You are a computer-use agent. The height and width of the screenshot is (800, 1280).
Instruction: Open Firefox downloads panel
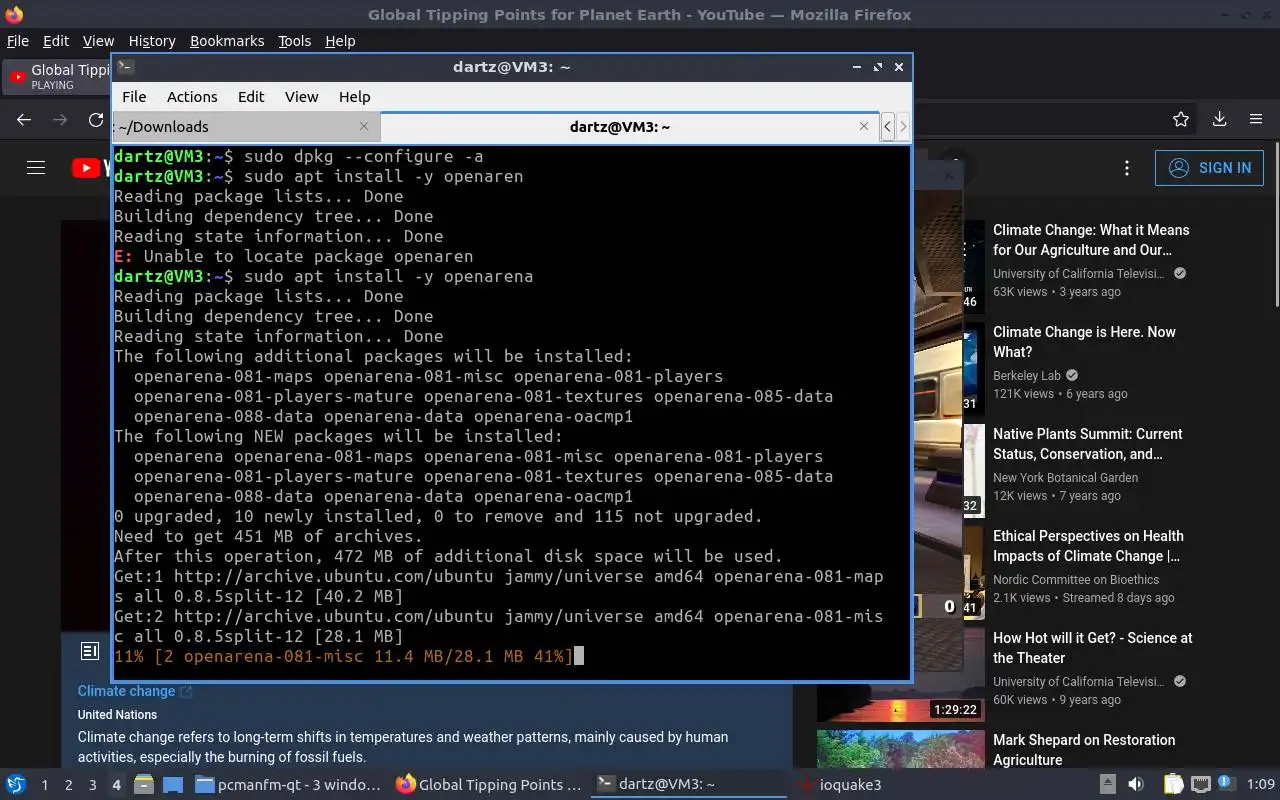pos(1219,119)
